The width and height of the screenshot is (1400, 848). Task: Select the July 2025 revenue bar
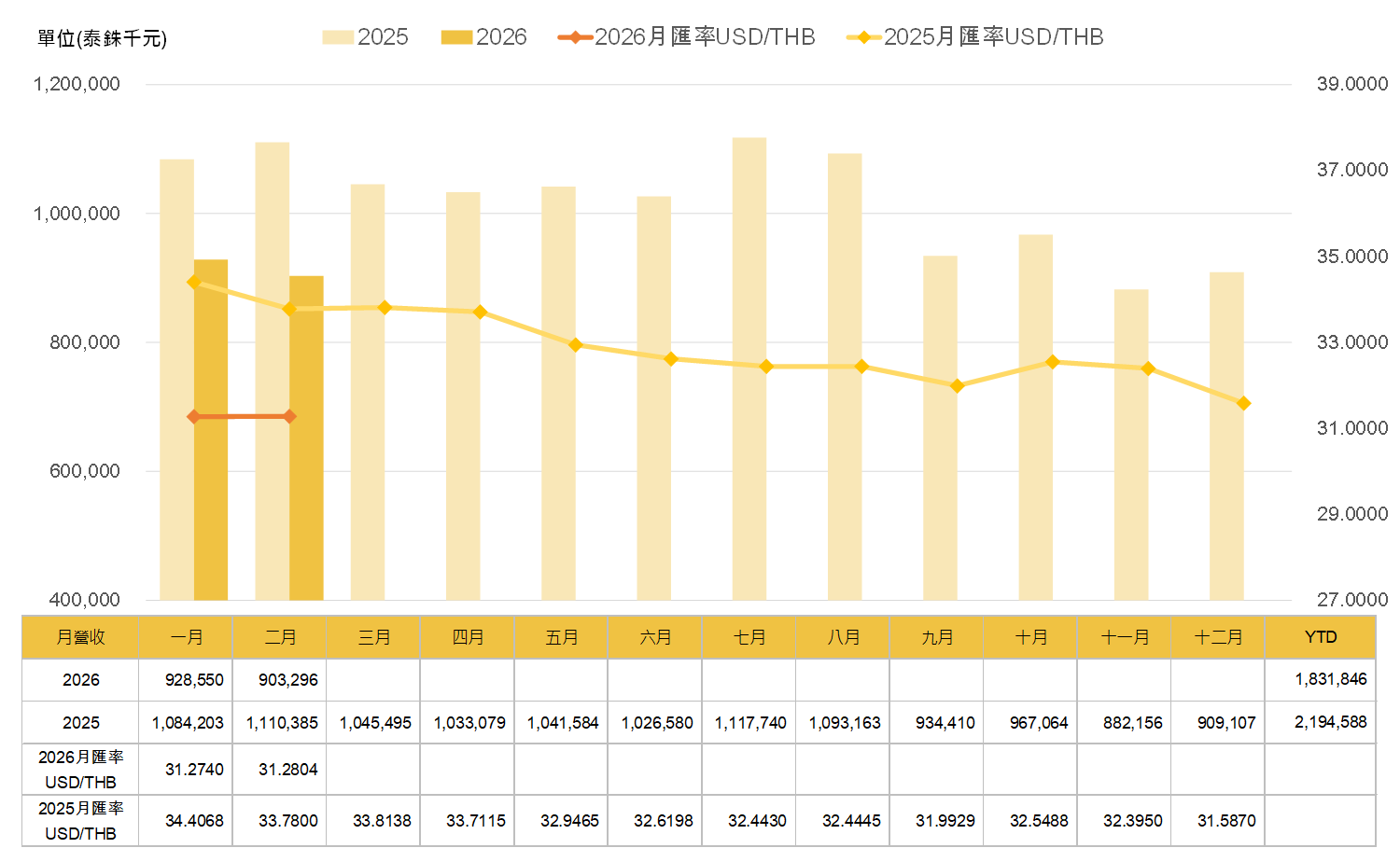pos(749,373)
